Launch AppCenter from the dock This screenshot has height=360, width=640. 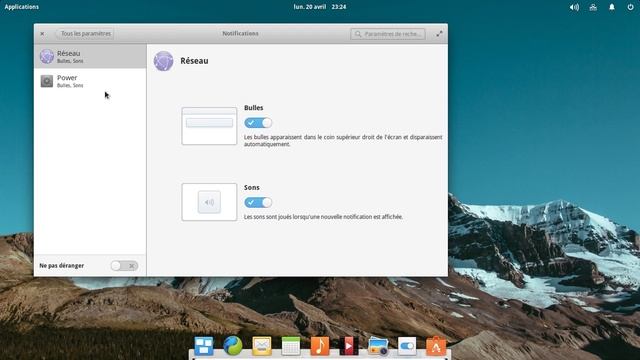tap(436, 346)
